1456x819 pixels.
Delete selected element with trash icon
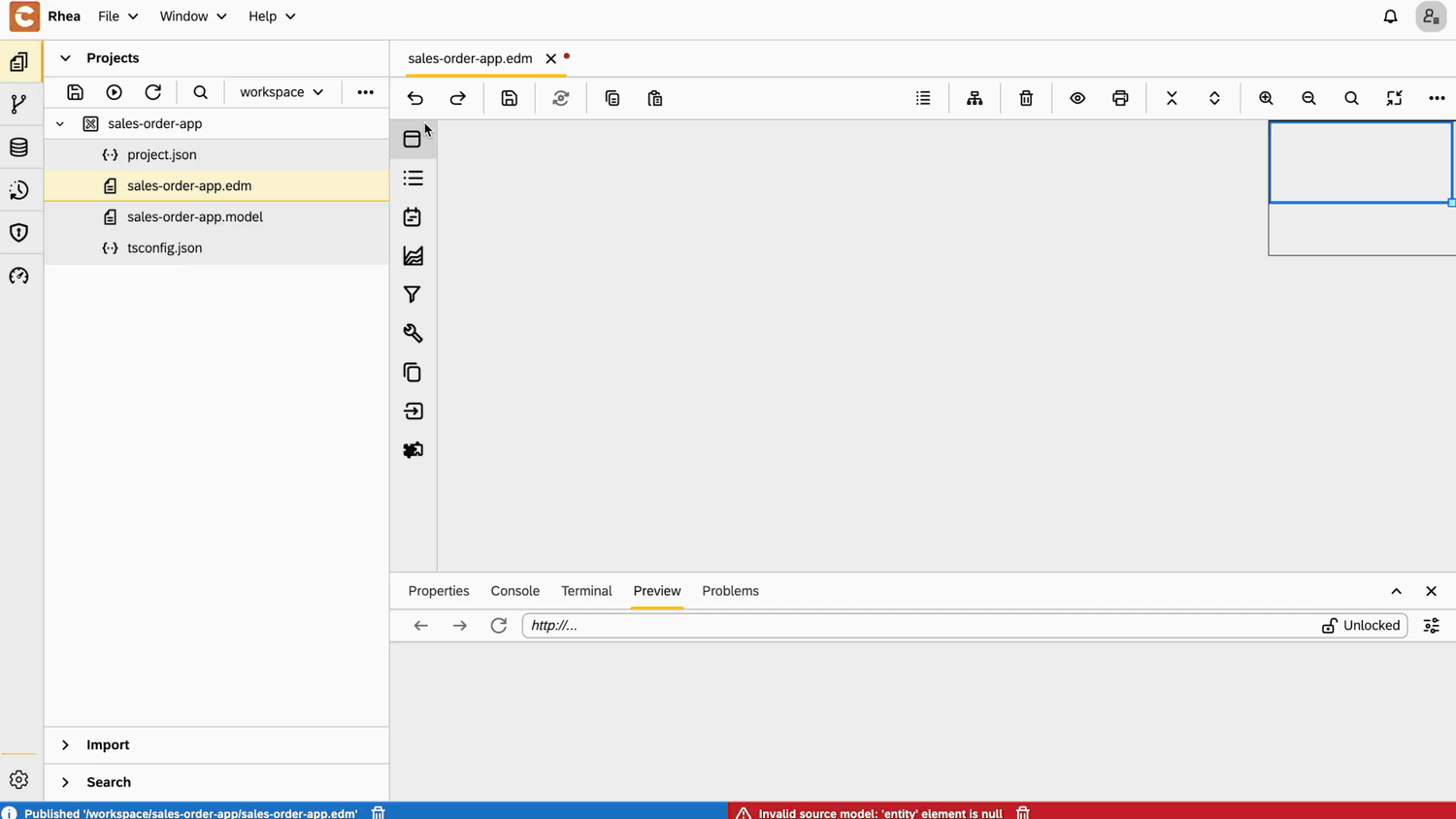(1026, 98)
